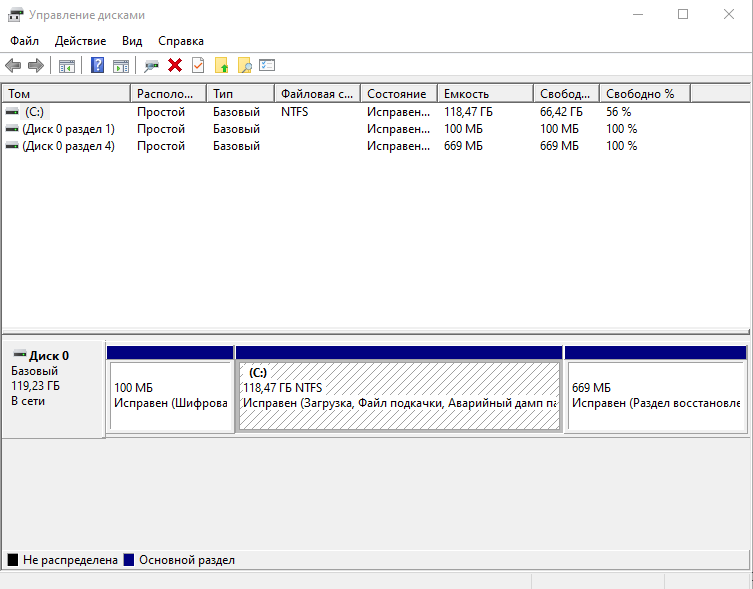This screenshot has height=589, width=753.
Task: Open the Справка menu
Action: [x=181, y=41]
